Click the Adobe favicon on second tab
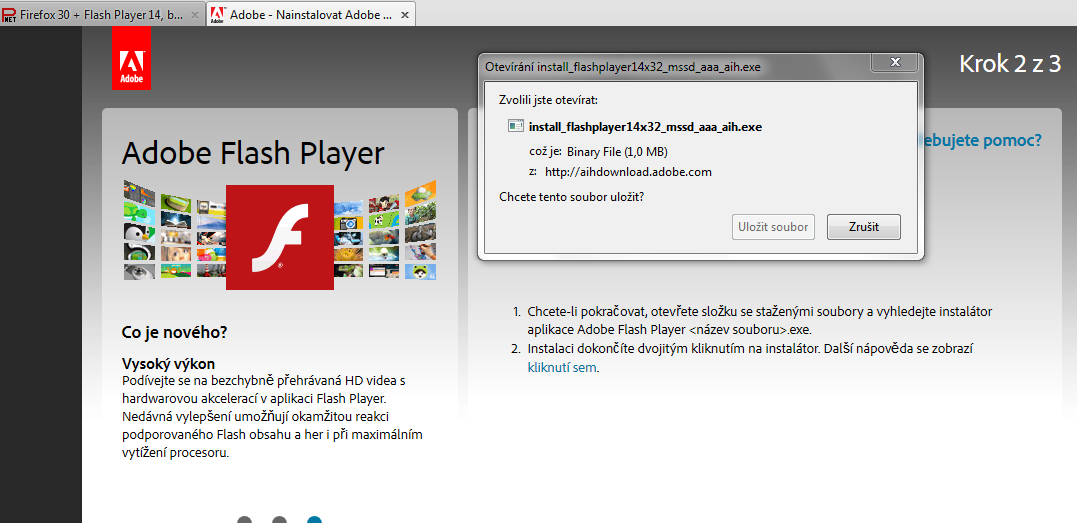Viewport: 1077px width, 523px height. 218,14
